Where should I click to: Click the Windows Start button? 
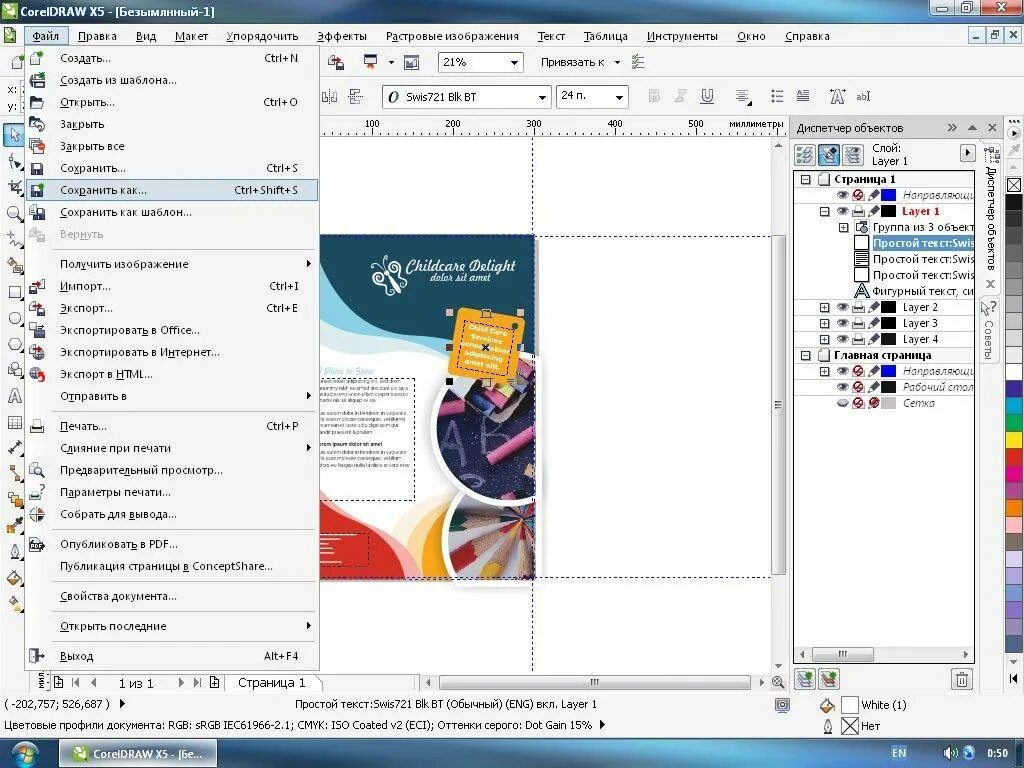click(24, 754)
